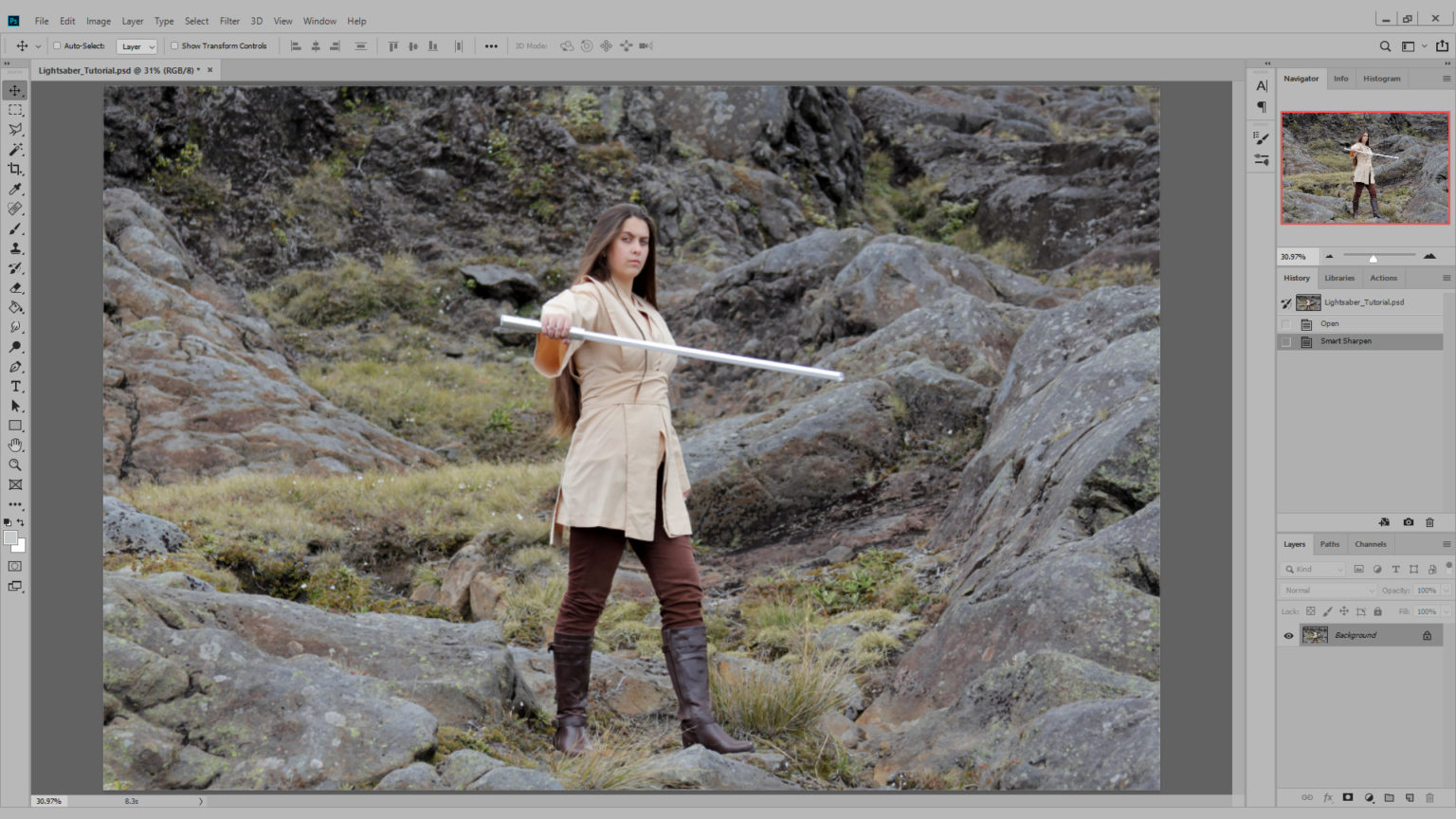This screenshot has height=819, width=1456.
Task: Select the Eyedropper tool
Action: click(15, 189)
